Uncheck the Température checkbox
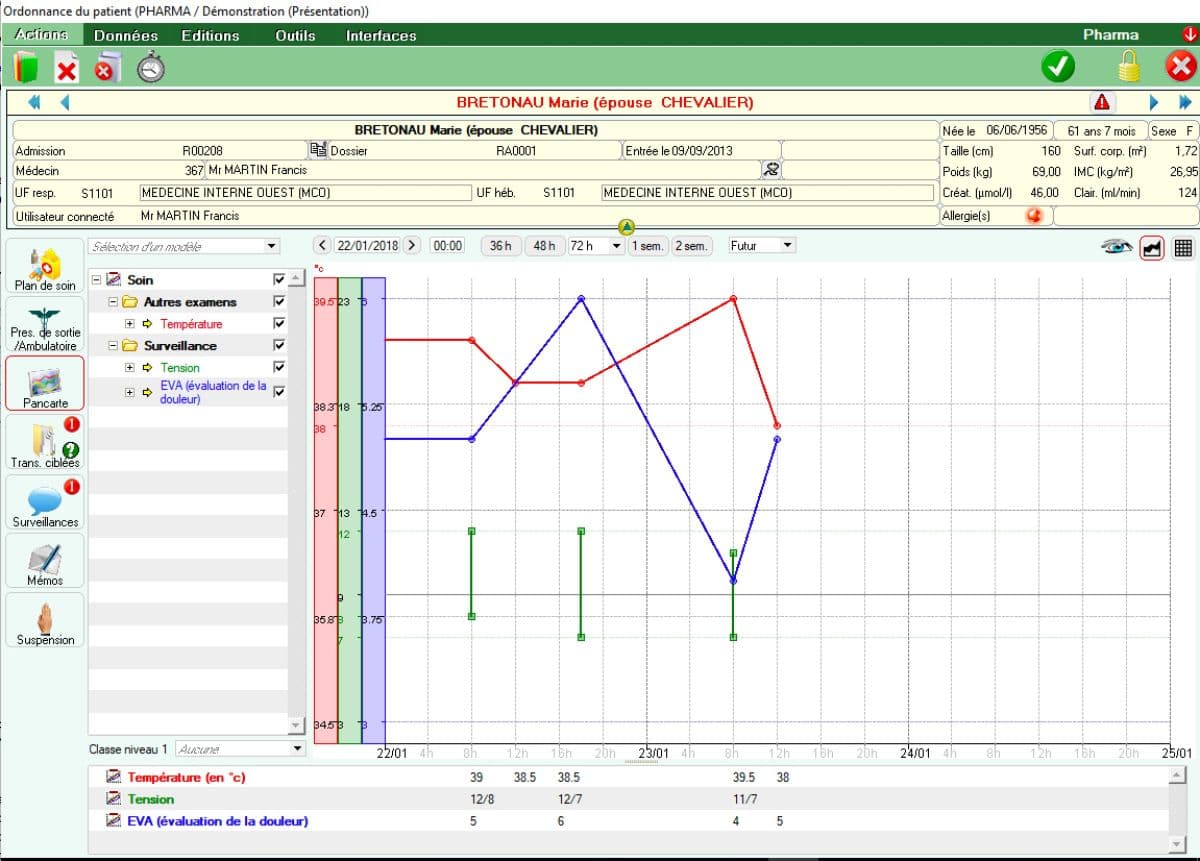This screenshot has height=861, width=1200. [x=279, y=324]
